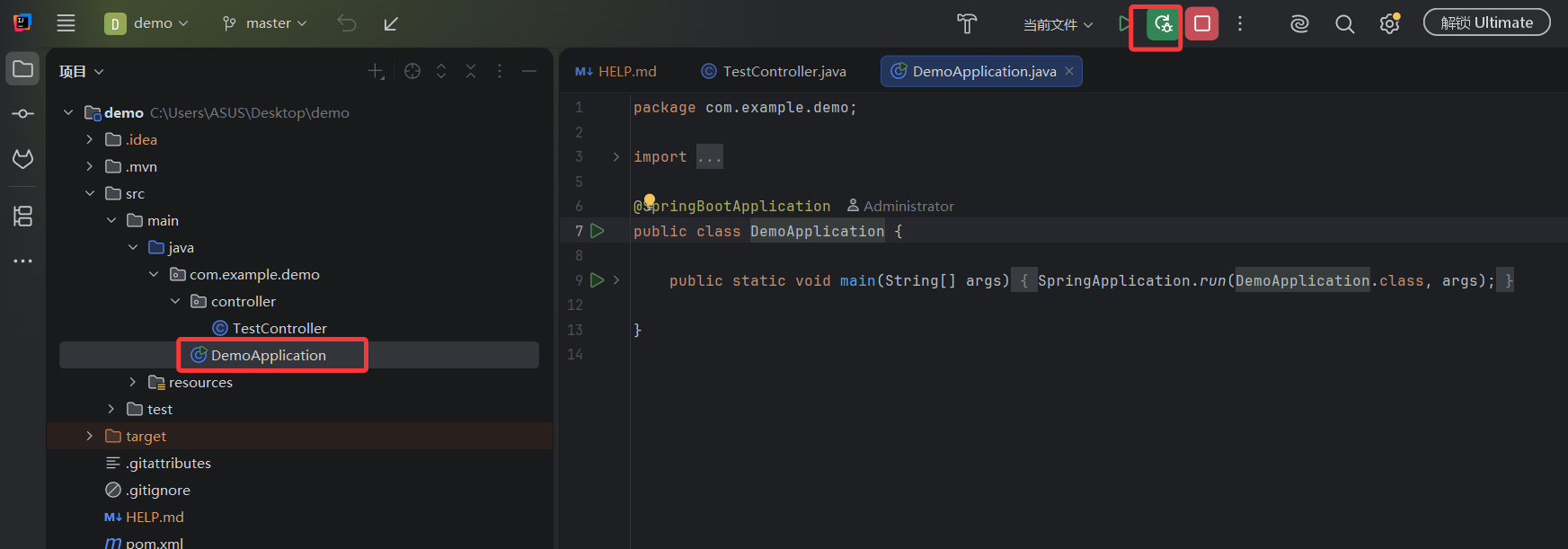The image size is (1568, 549).
Task: Click the Select Opened File crosshair icon
Action: tap(412, 71)
